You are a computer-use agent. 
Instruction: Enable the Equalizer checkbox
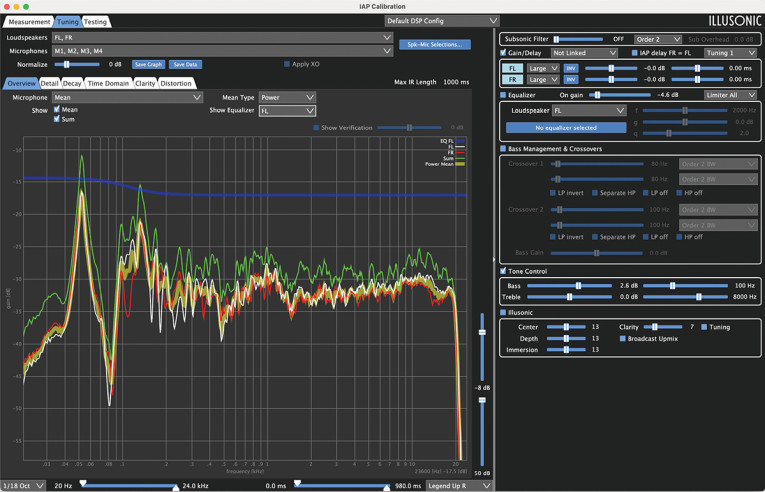coord(502,95)
